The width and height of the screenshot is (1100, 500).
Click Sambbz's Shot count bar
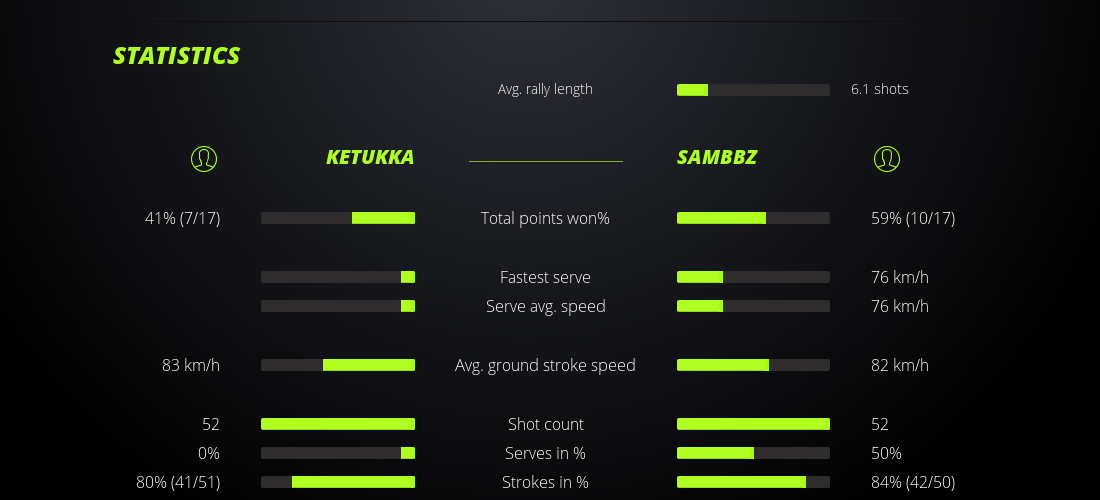click(753, 424)
